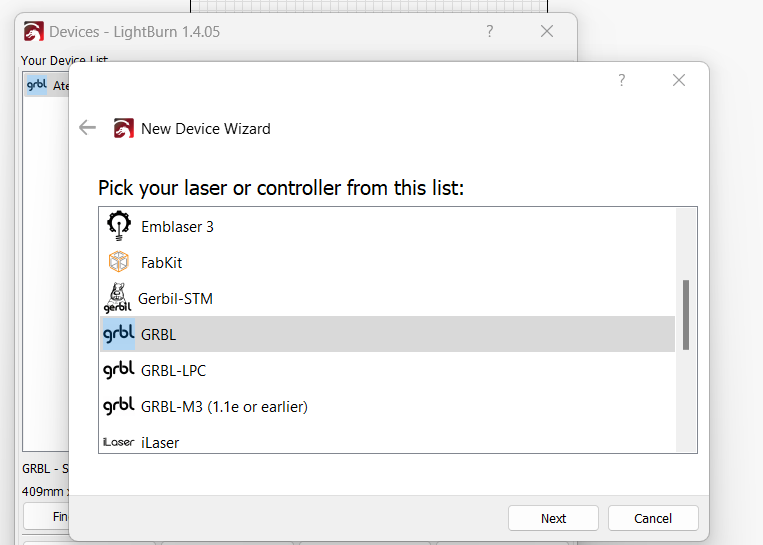Click the Emblaser 3 lightbulb gear icon
The width and height of the screenshot is (763, 545).
tap(119, 226)
